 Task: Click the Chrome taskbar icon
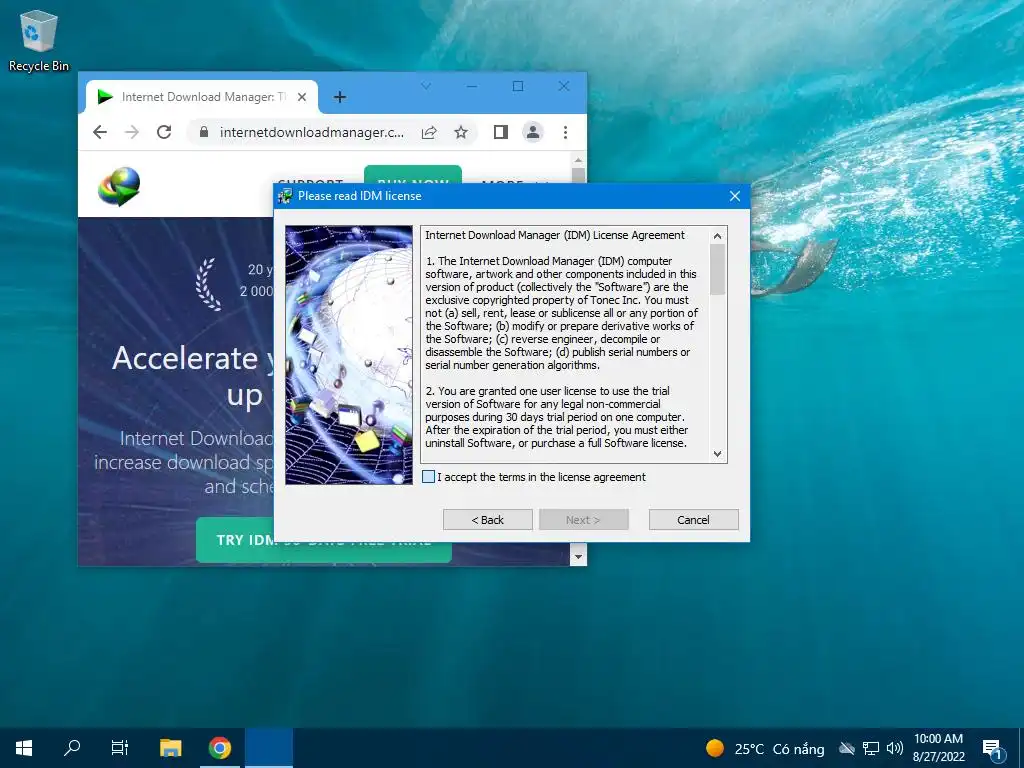219,748
